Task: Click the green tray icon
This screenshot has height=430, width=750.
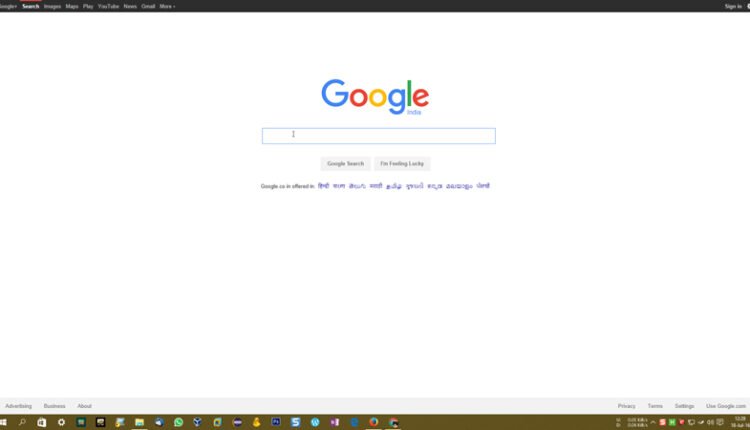Action: pyautogui.click(x=672, y=422)
